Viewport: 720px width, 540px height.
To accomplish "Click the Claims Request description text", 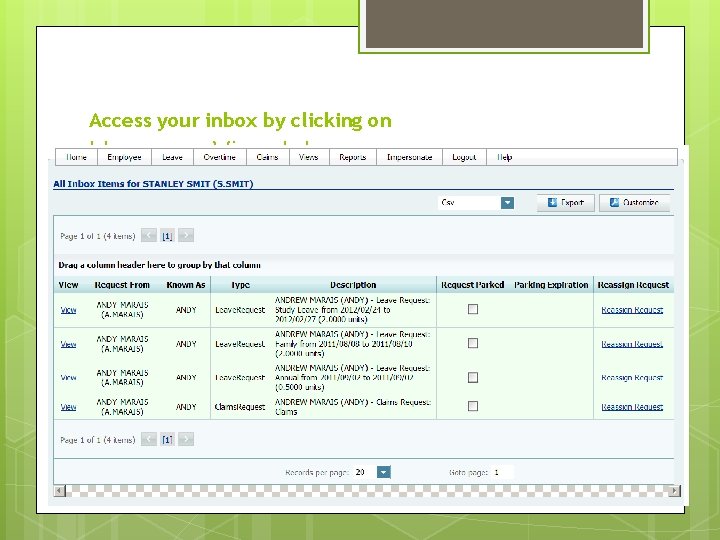I will (353, 407).
